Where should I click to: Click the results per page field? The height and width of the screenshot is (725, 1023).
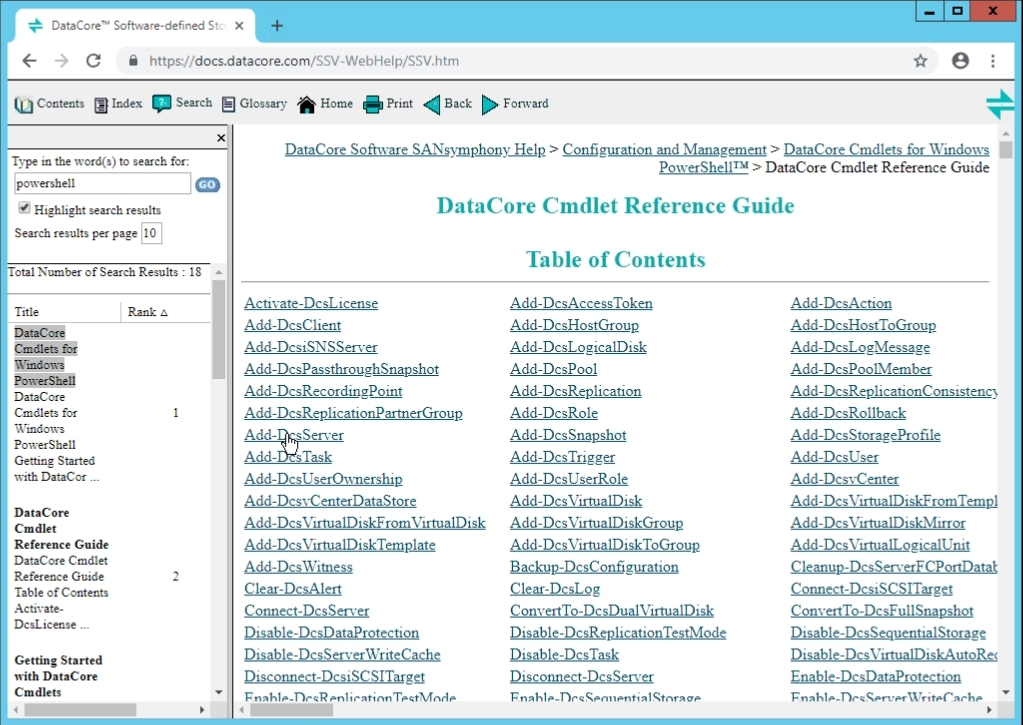[x=151, y=233]
